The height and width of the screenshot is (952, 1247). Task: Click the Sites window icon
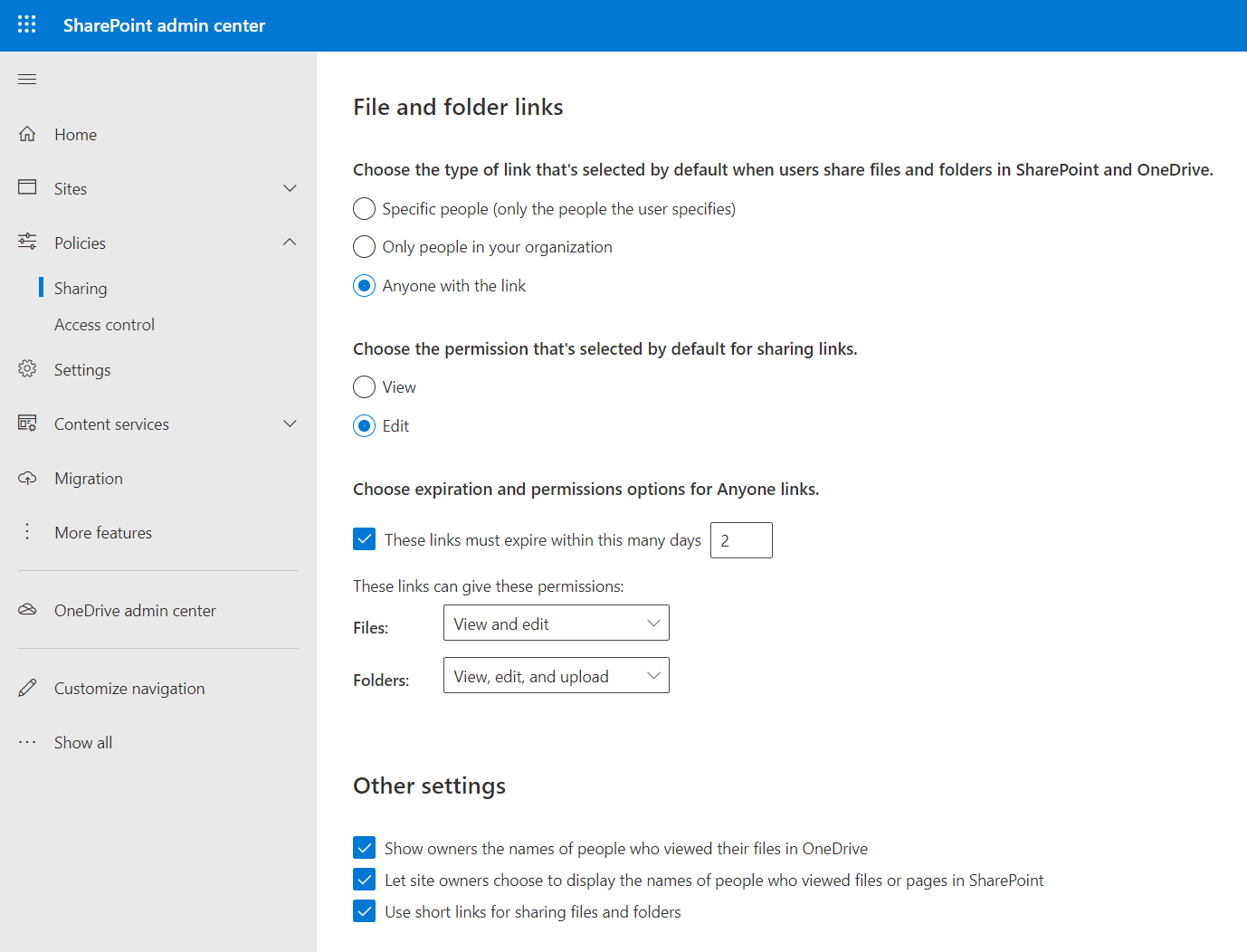pos(27,187)
